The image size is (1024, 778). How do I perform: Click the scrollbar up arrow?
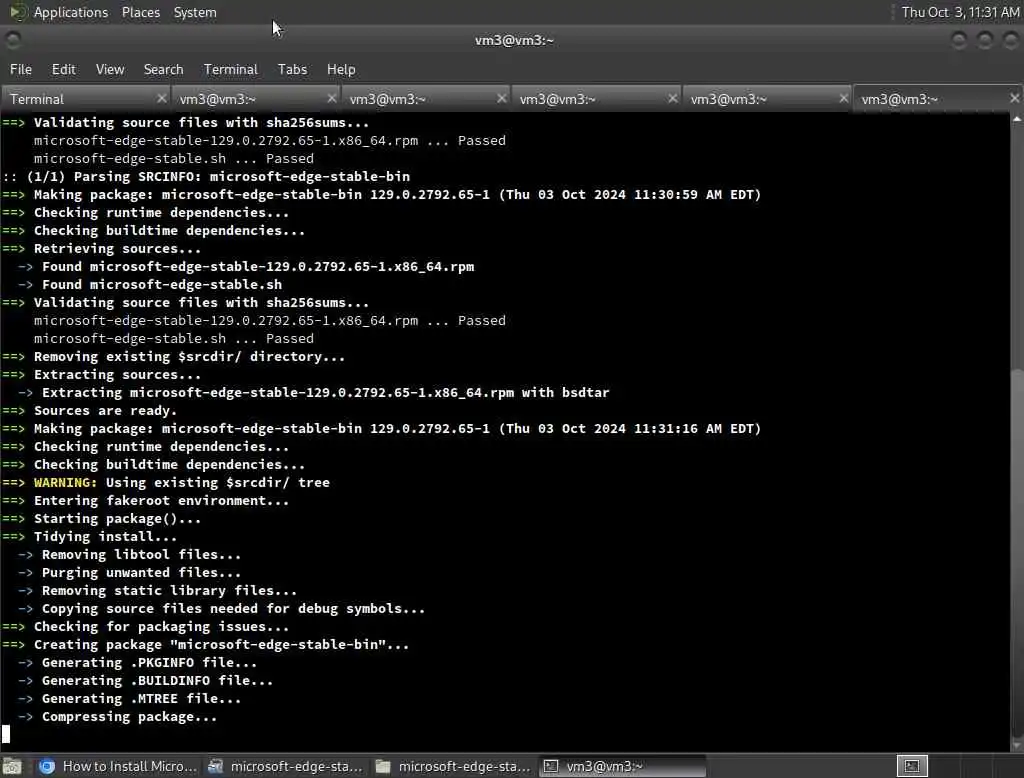[1017, 119]
